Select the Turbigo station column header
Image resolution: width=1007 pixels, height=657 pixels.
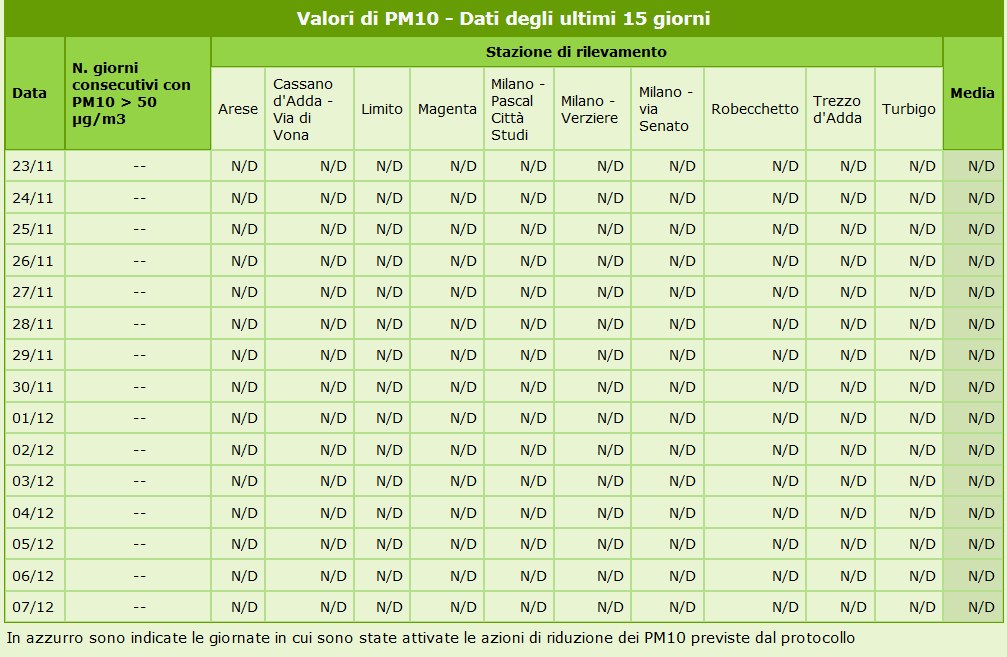click(909, 109)
